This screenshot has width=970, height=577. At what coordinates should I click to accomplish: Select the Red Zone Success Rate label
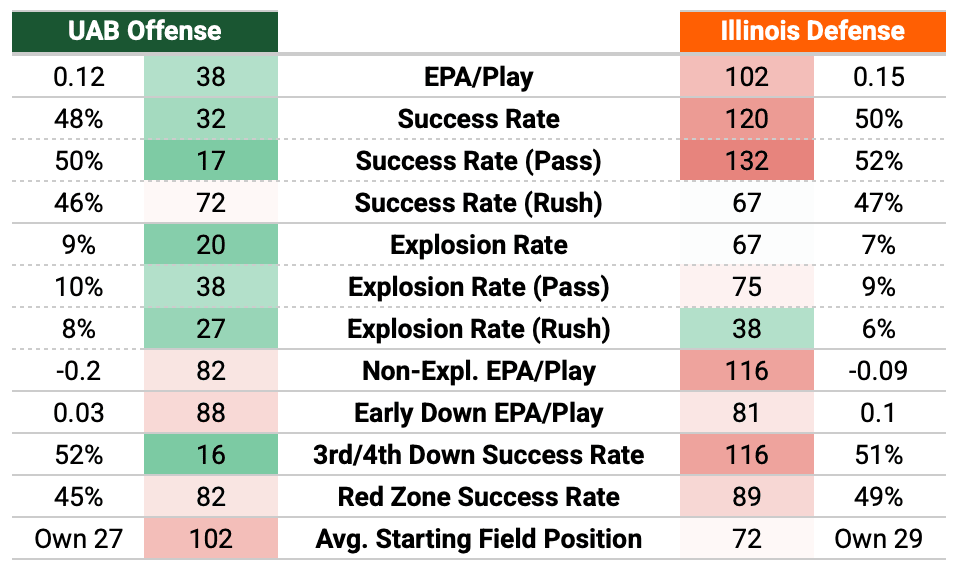coord(478,497)
